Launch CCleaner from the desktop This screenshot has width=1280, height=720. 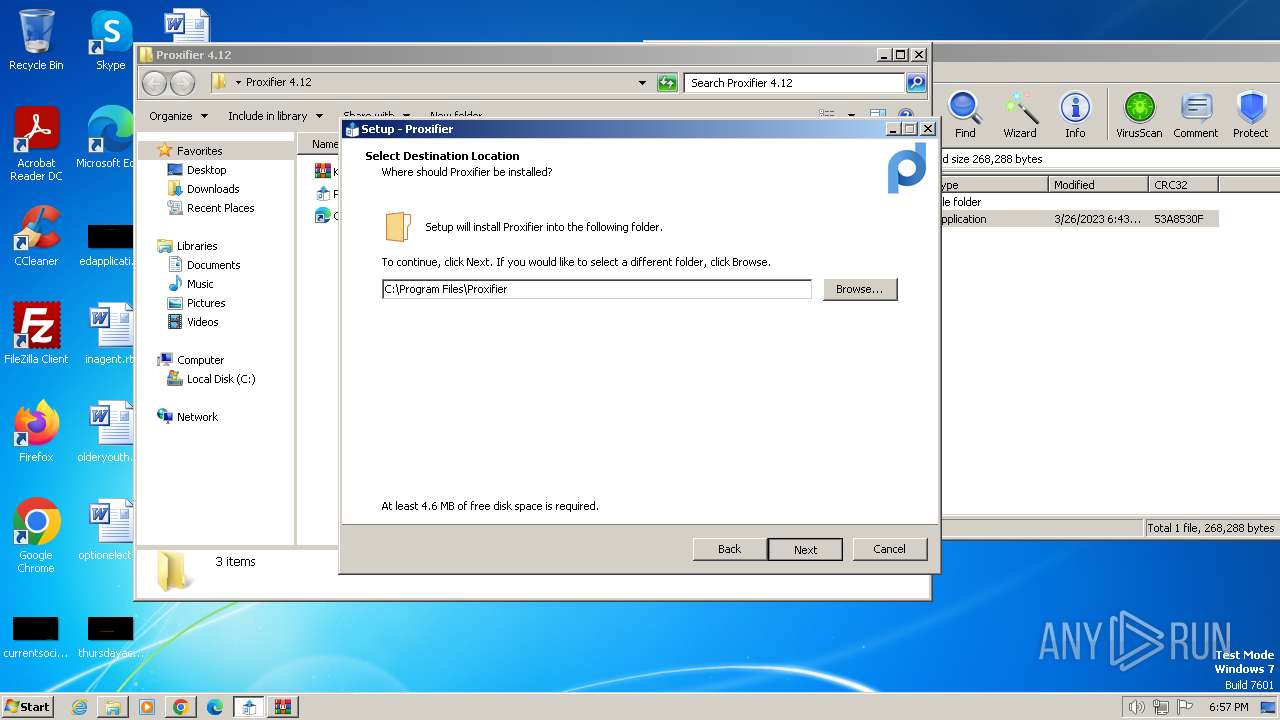tap(36, 236)
